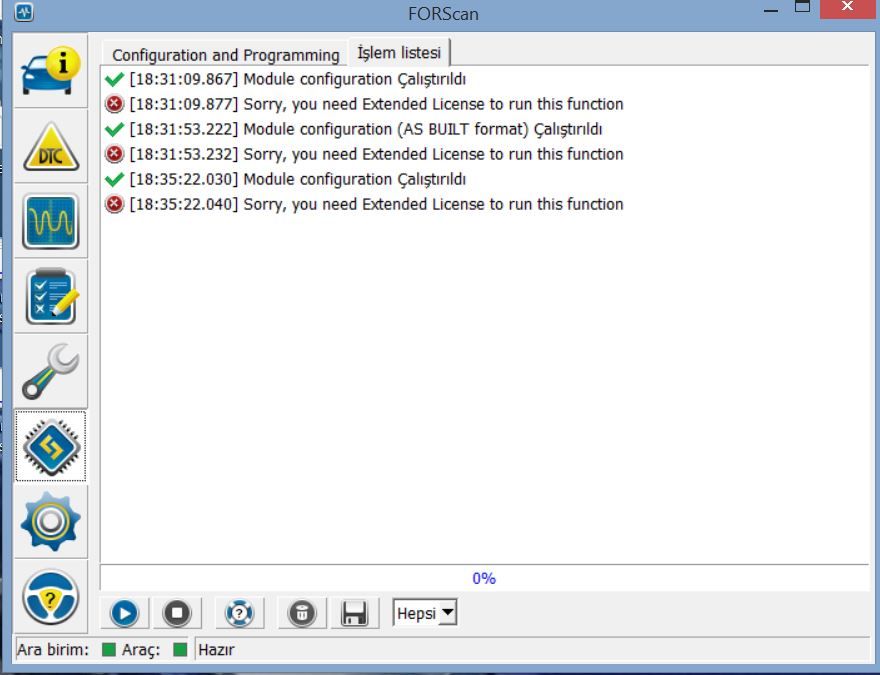Click the Araç green status indicator
880x675 pixels.
(180, 650)
